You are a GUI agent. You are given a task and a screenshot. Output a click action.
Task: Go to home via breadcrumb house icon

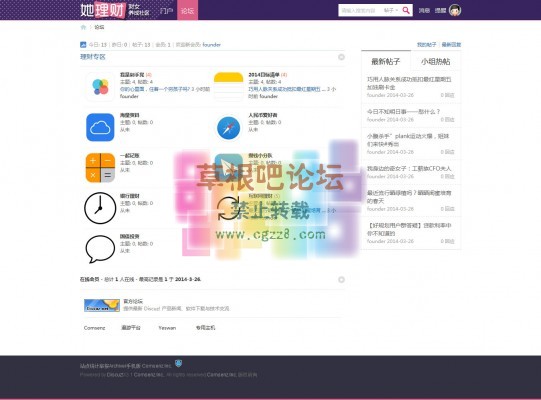(x=83, y=27)
